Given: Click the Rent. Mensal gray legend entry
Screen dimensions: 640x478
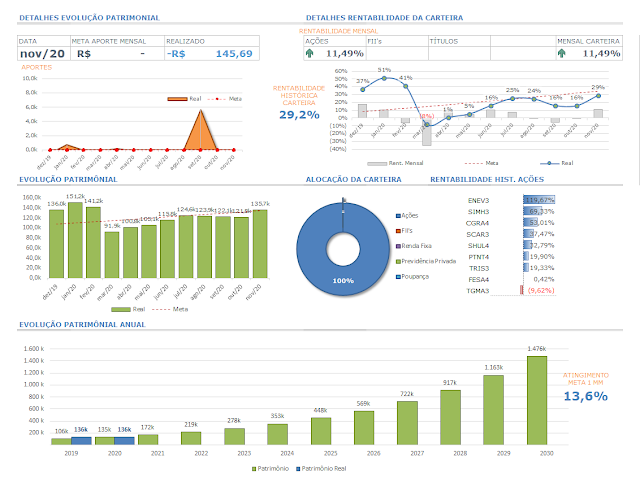Looking at the screenshot, I should coord(395,163).
